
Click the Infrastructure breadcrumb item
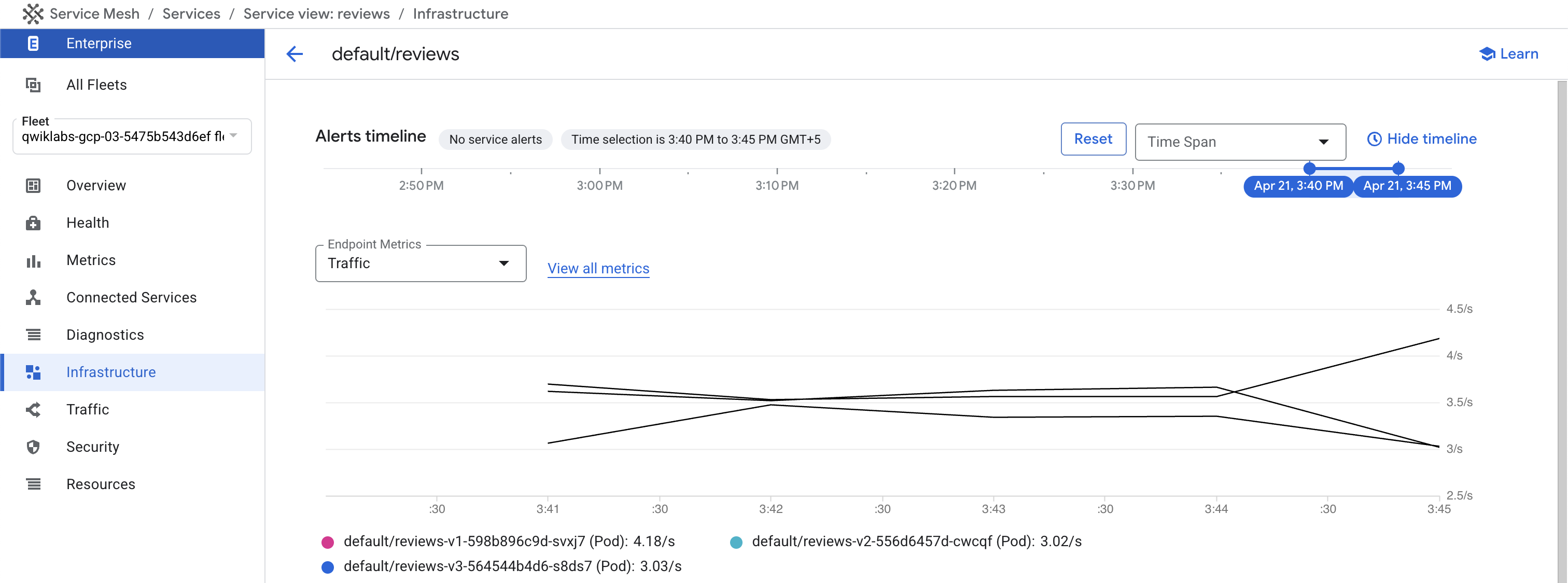(460, 13)
